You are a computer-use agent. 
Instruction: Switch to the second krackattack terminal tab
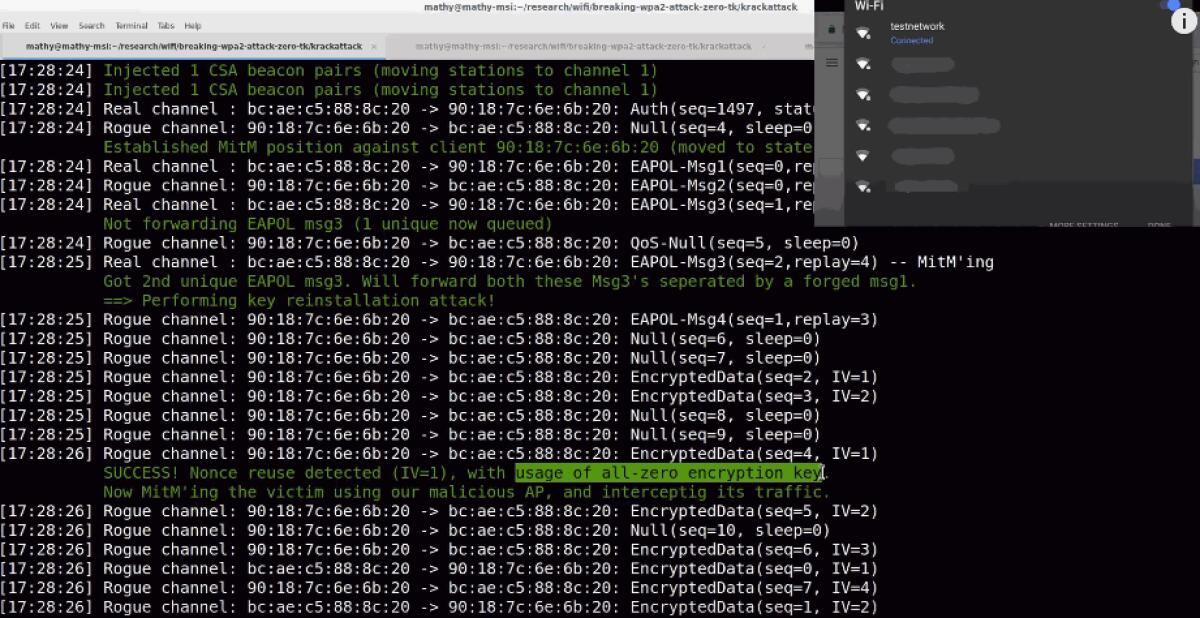[590, 46]
